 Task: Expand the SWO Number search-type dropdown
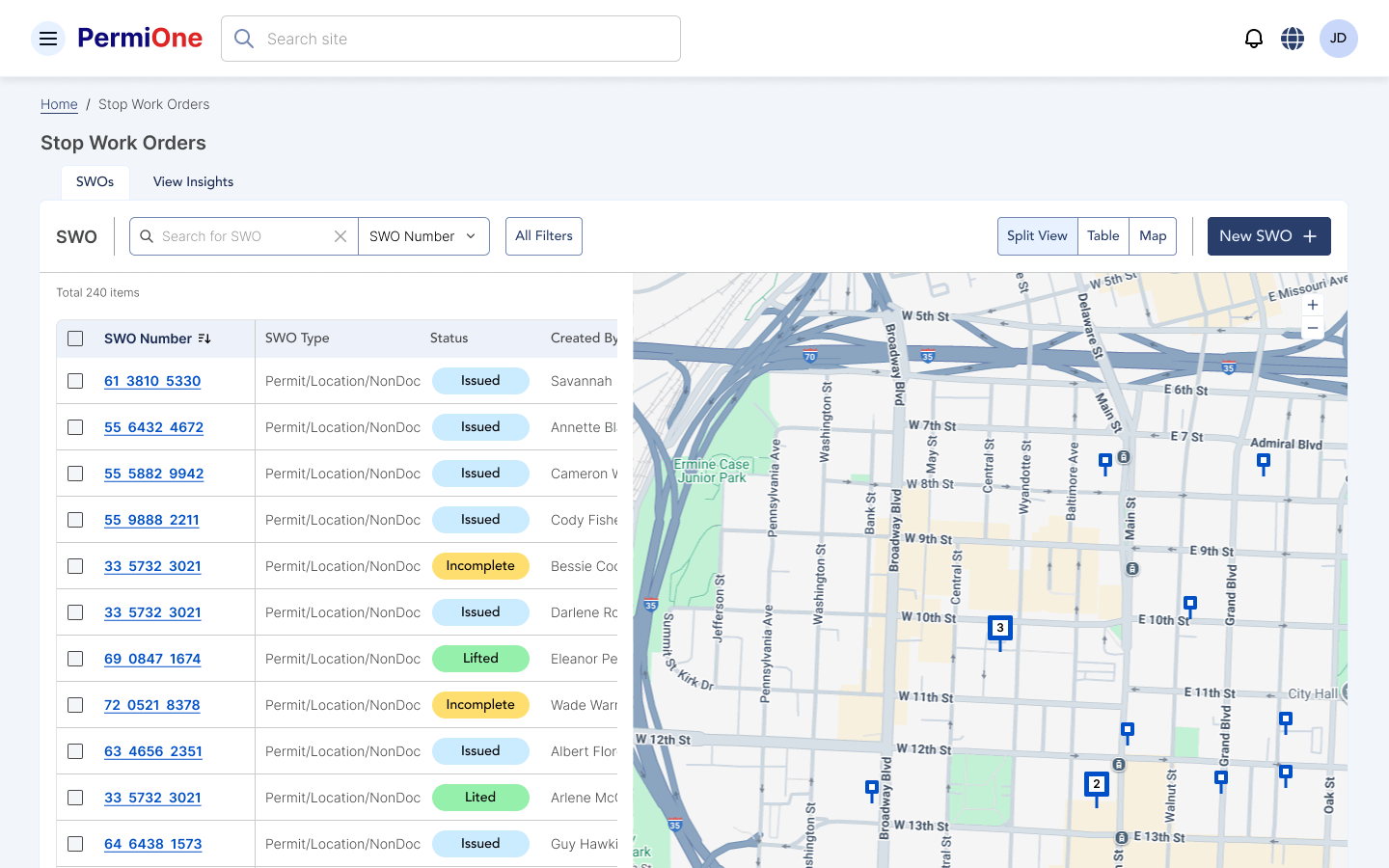coord(423,236)
